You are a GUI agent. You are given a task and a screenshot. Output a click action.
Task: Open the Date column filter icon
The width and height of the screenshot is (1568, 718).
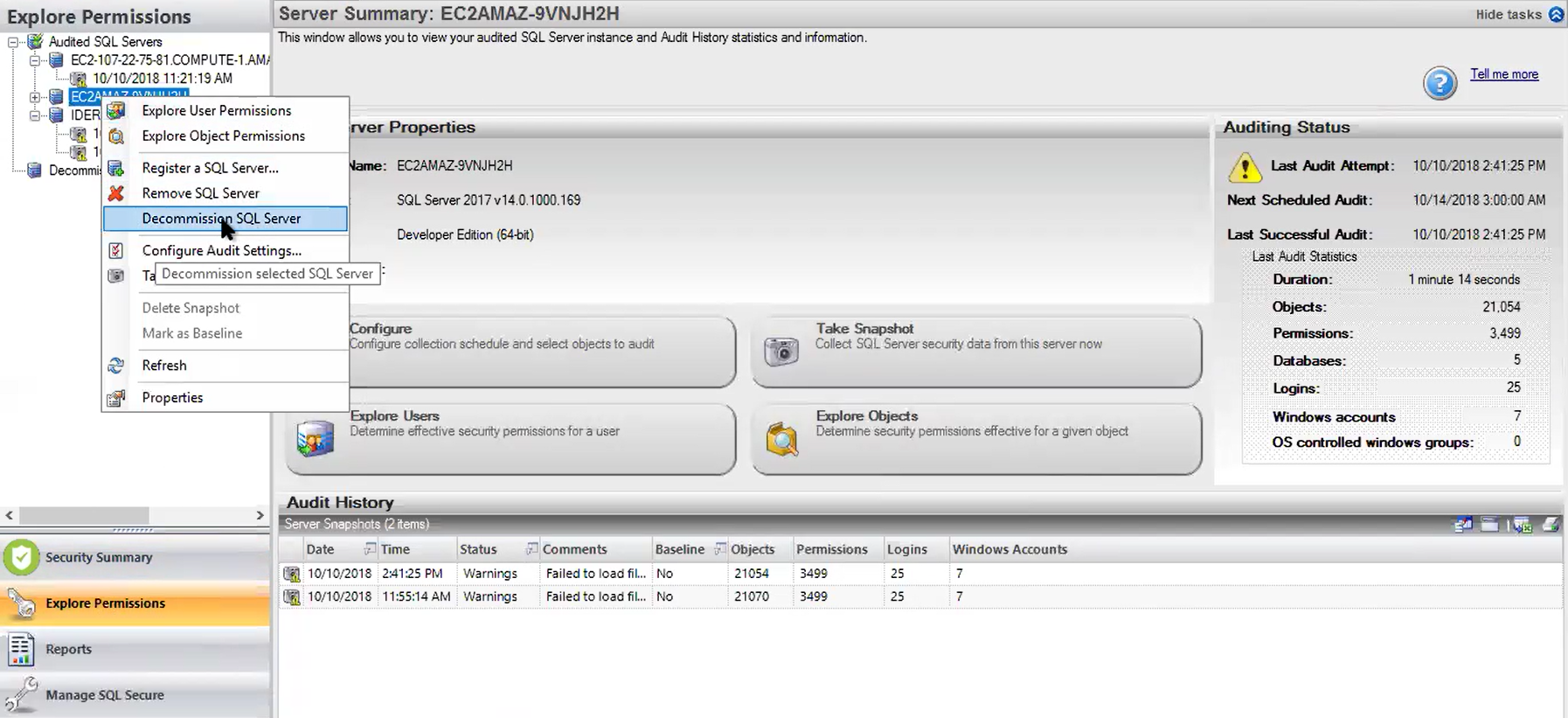click(370, 548)
